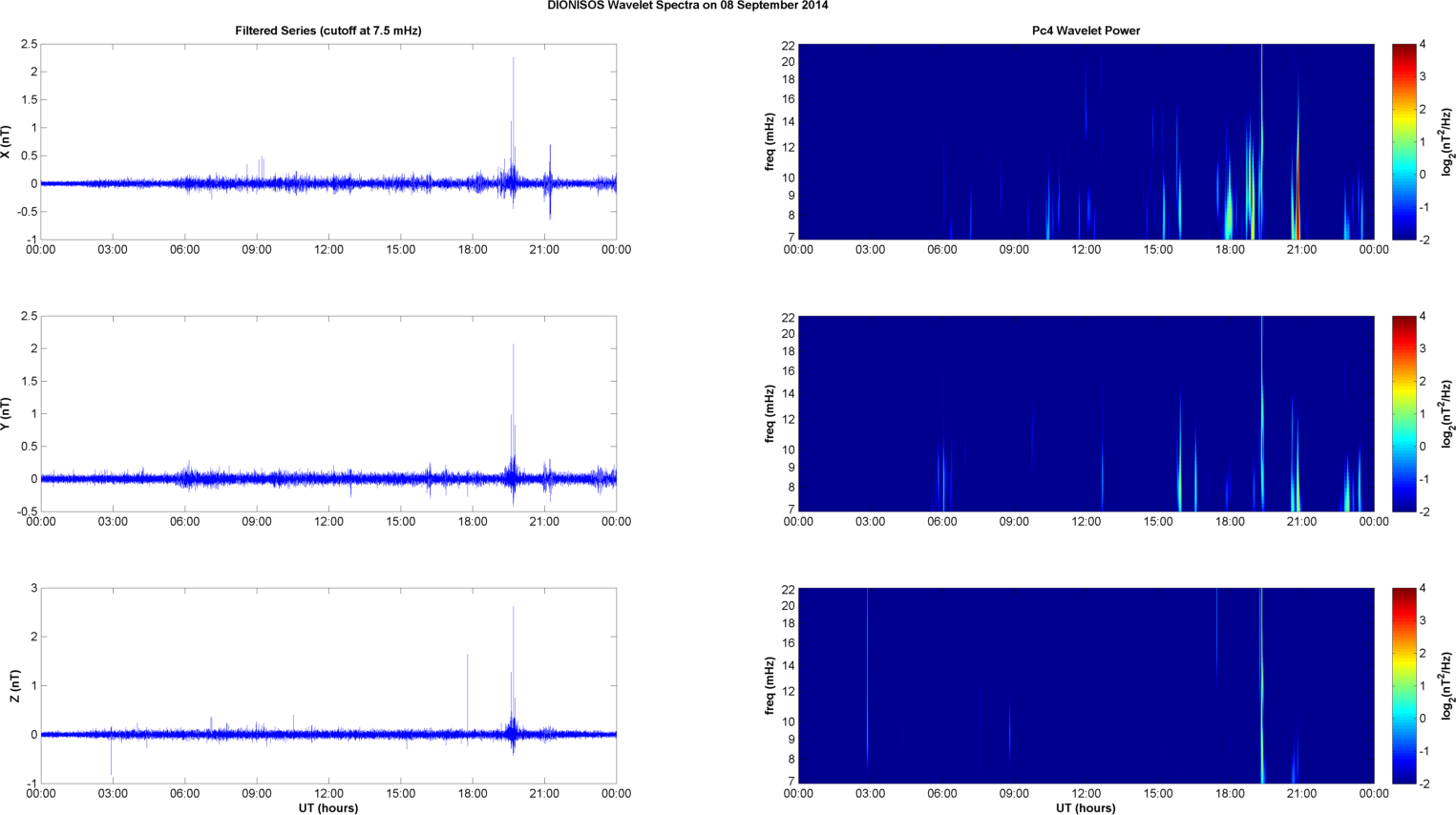
Task: Click the '21:00' tick under the Z time series
Action: [x=544, y=793]
